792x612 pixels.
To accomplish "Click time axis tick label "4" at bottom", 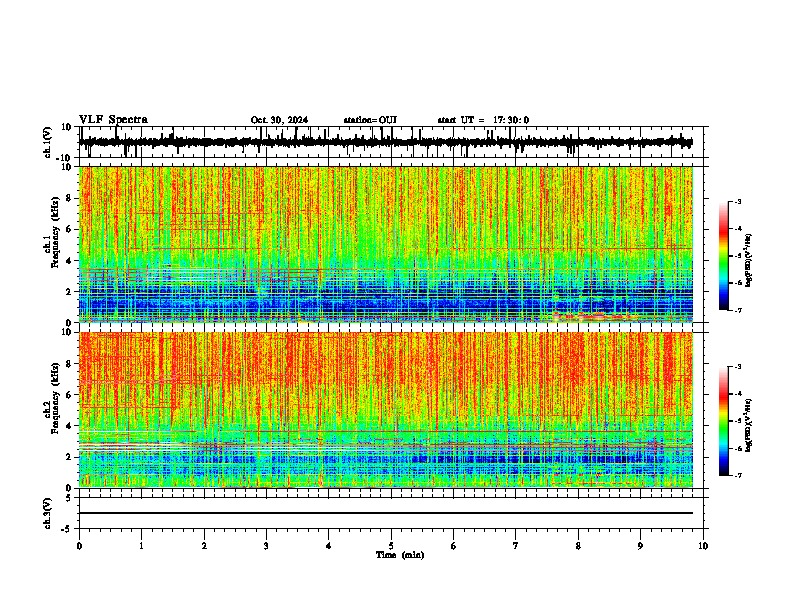I will point(329,546).
